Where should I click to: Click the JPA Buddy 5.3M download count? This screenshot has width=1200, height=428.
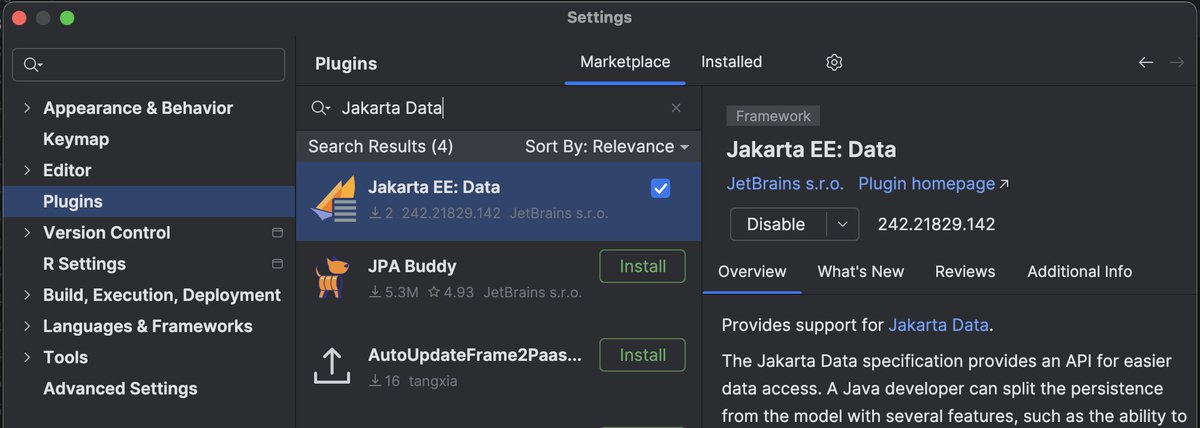coord(394,293)
